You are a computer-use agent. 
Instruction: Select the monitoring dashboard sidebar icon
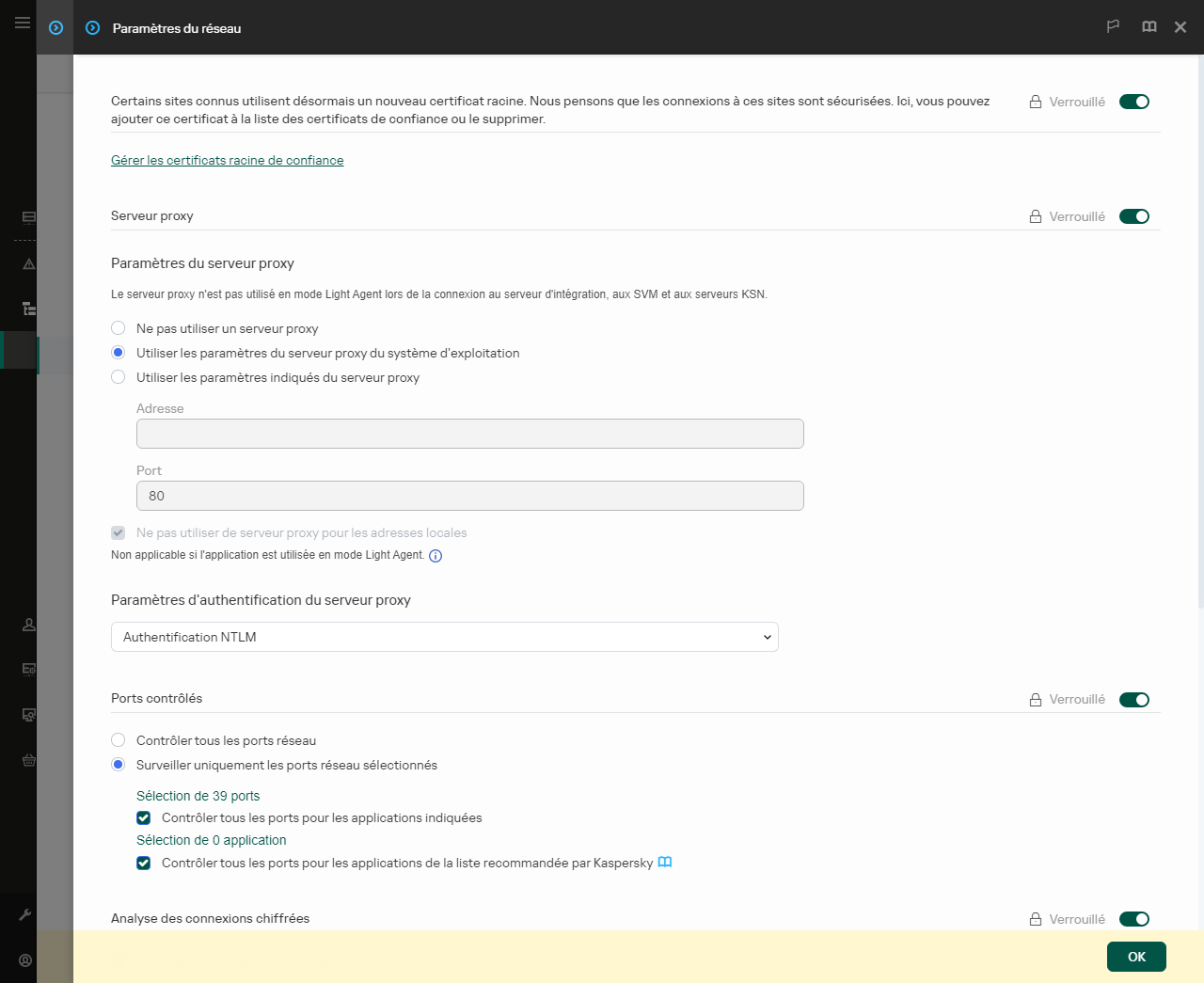pos(27,217)
